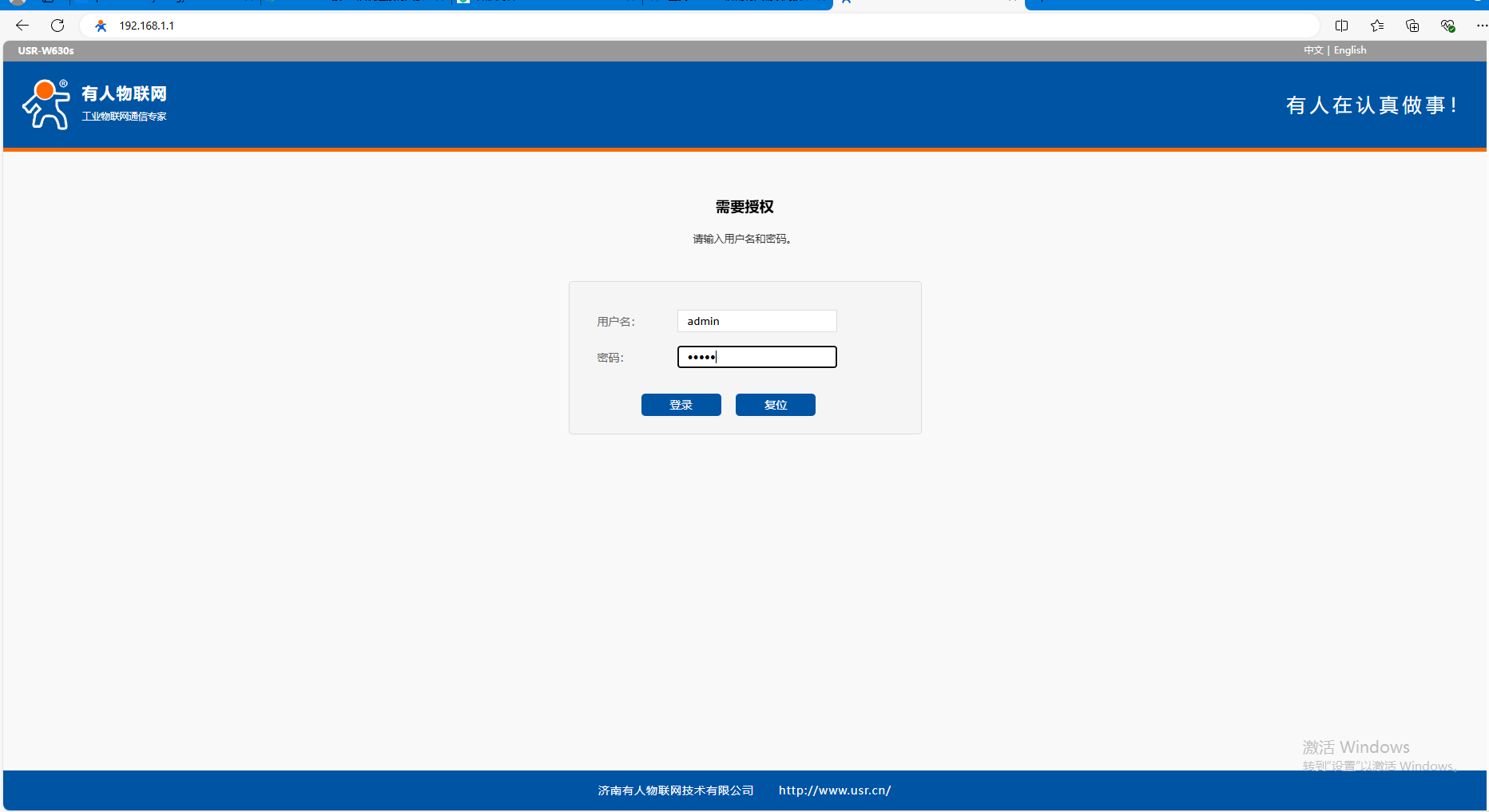This screenshot has width=1489, height=812.
Task: Open the browser settings and more menu
Action: [1479, 26]
